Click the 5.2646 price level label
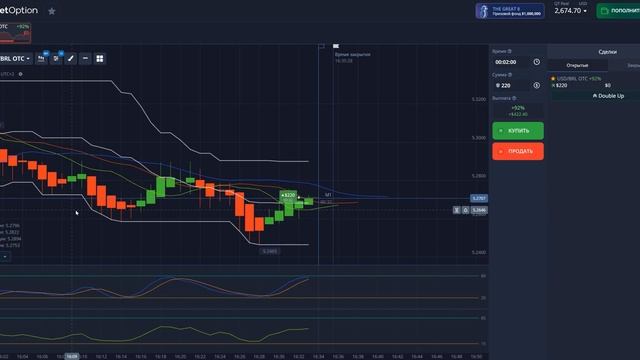Image resolution: width=640 pixels, height=360 pixels. click(479, 210)
